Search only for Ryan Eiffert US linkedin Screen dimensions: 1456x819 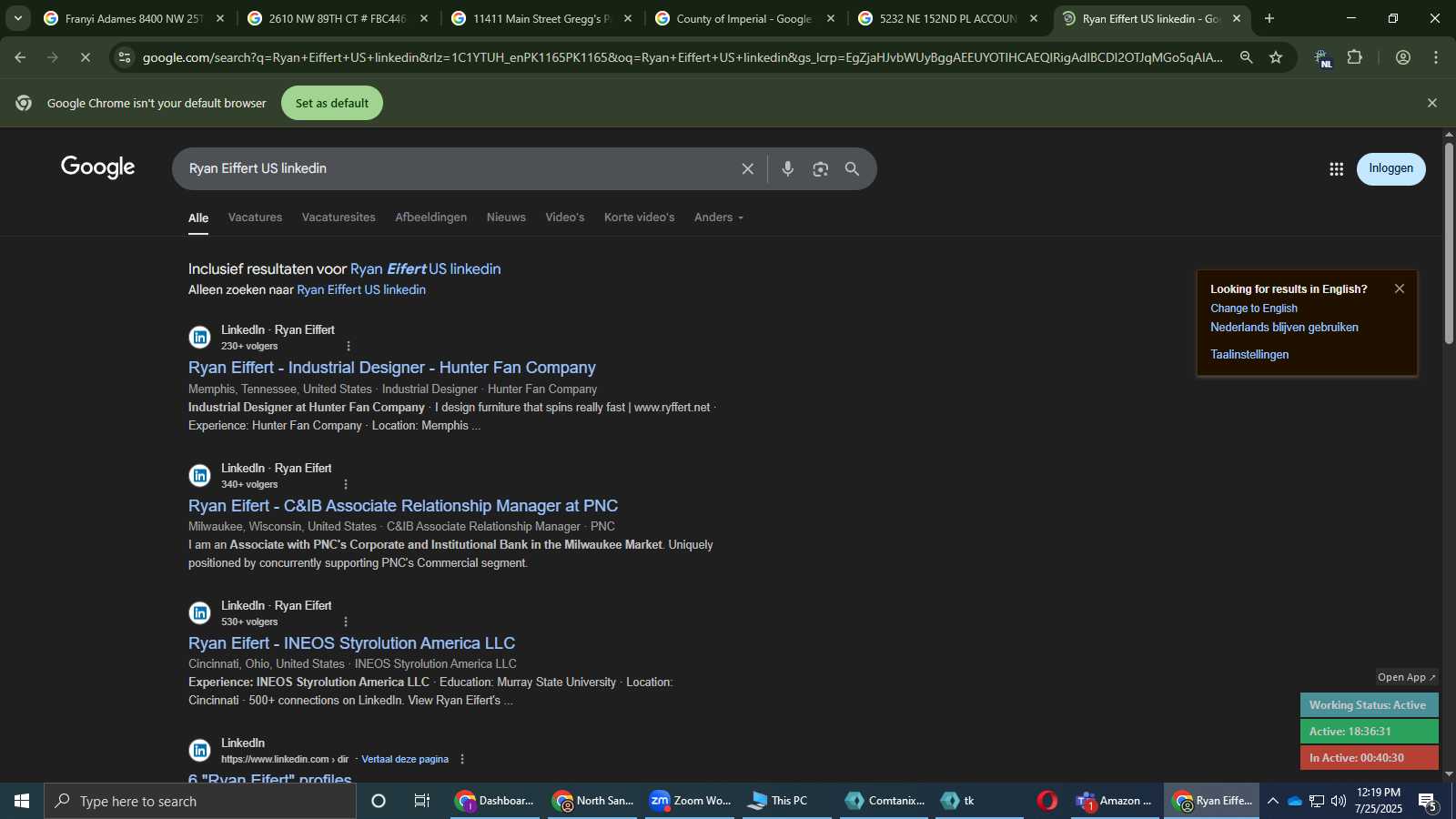361,290
